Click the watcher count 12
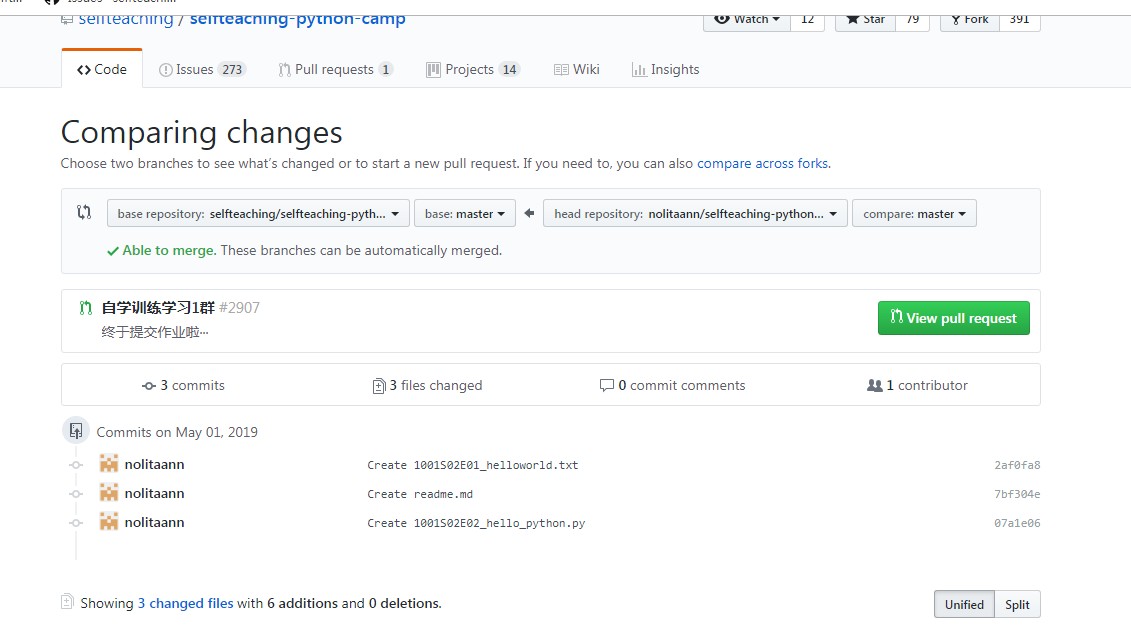 (x=807, y=20)
